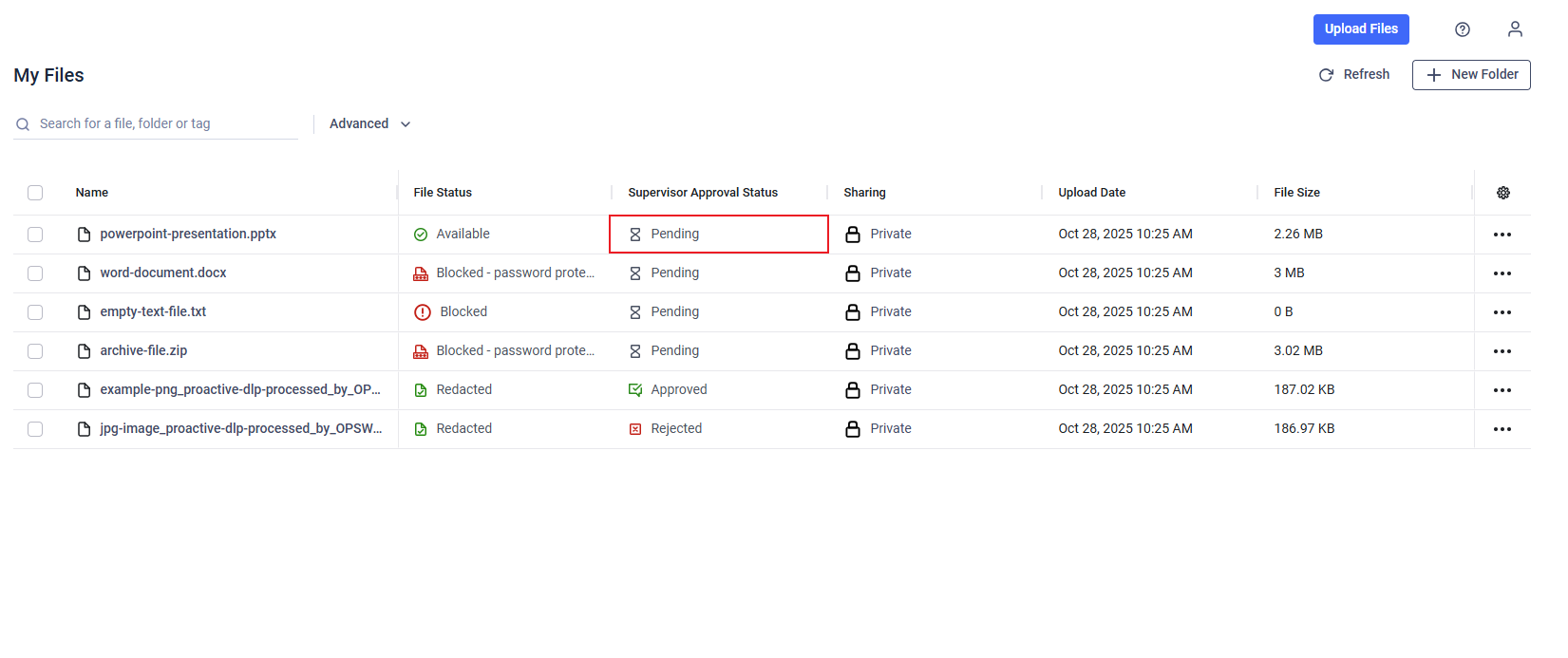
Task: Click the lock icon for word-document.docx
Action: tap(853, 273)
